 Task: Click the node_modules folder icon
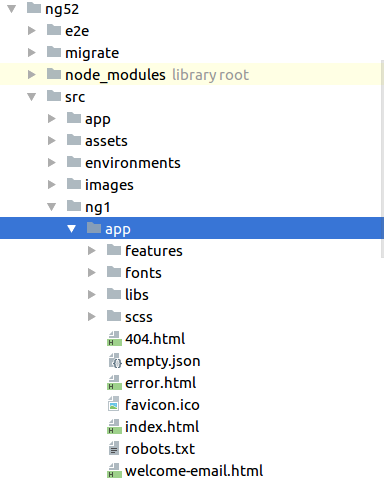point(54,74)
